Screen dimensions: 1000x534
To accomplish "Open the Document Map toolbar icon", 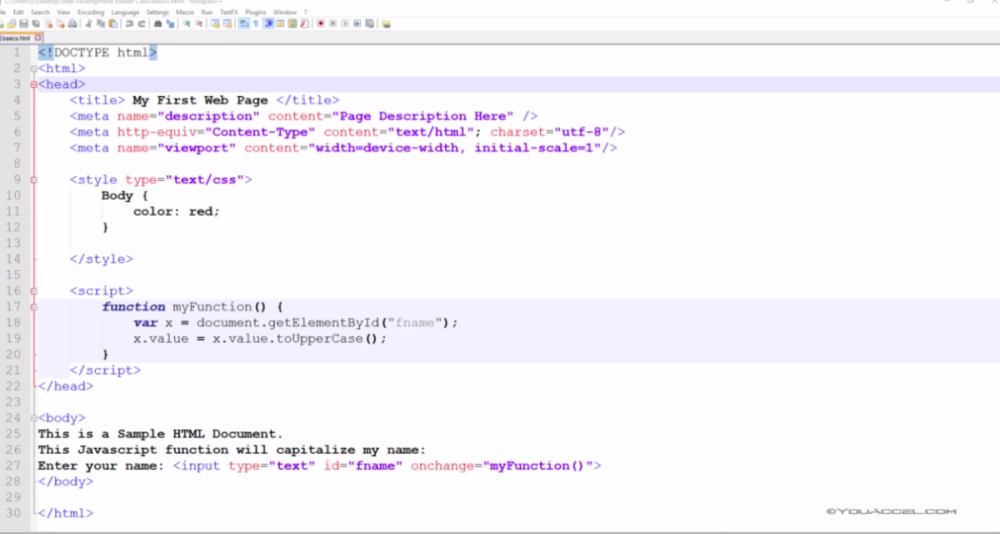I will [292, 24].
